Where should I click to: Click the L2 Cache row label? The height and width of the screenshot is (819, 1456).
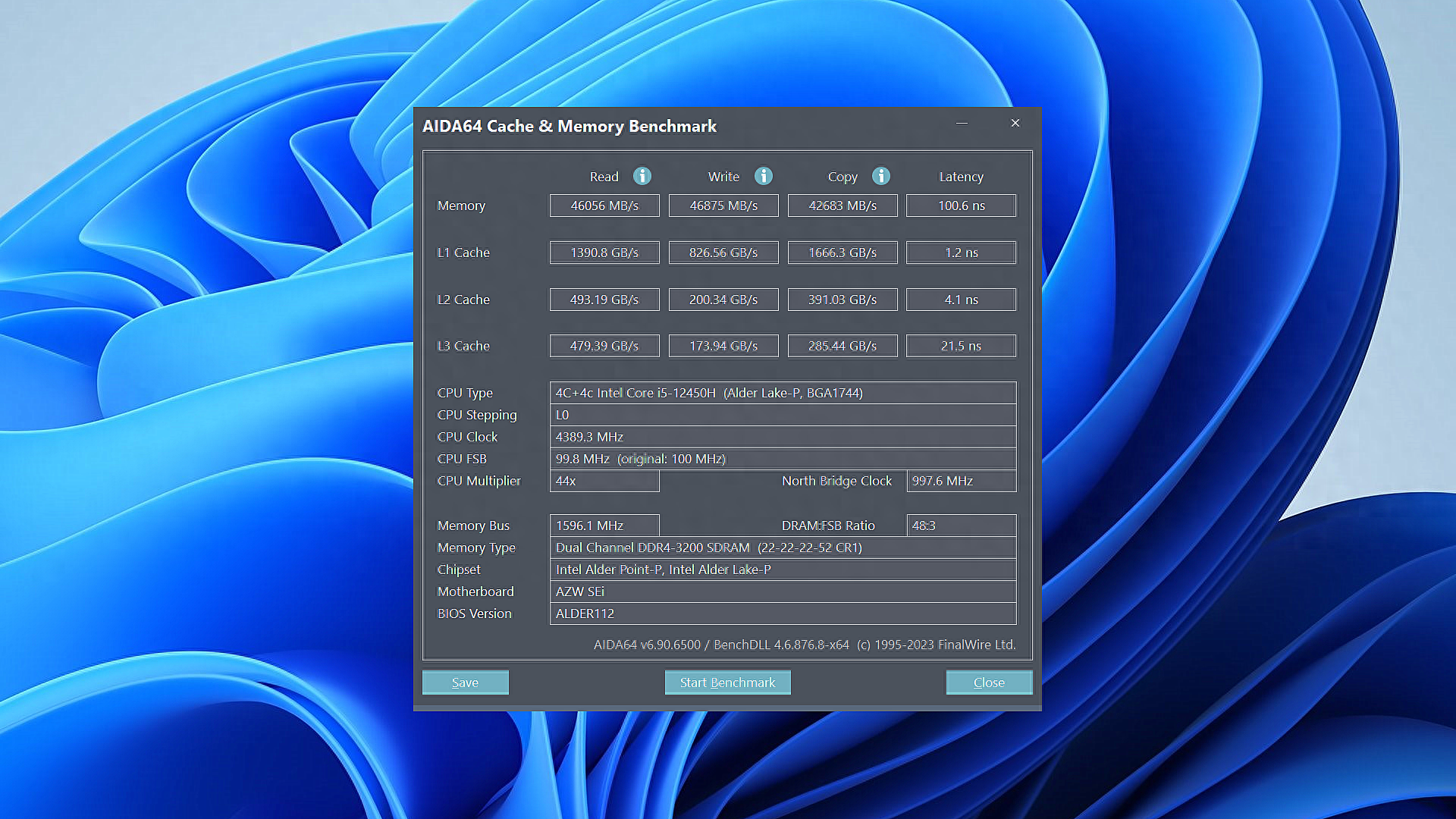(463, 300)
